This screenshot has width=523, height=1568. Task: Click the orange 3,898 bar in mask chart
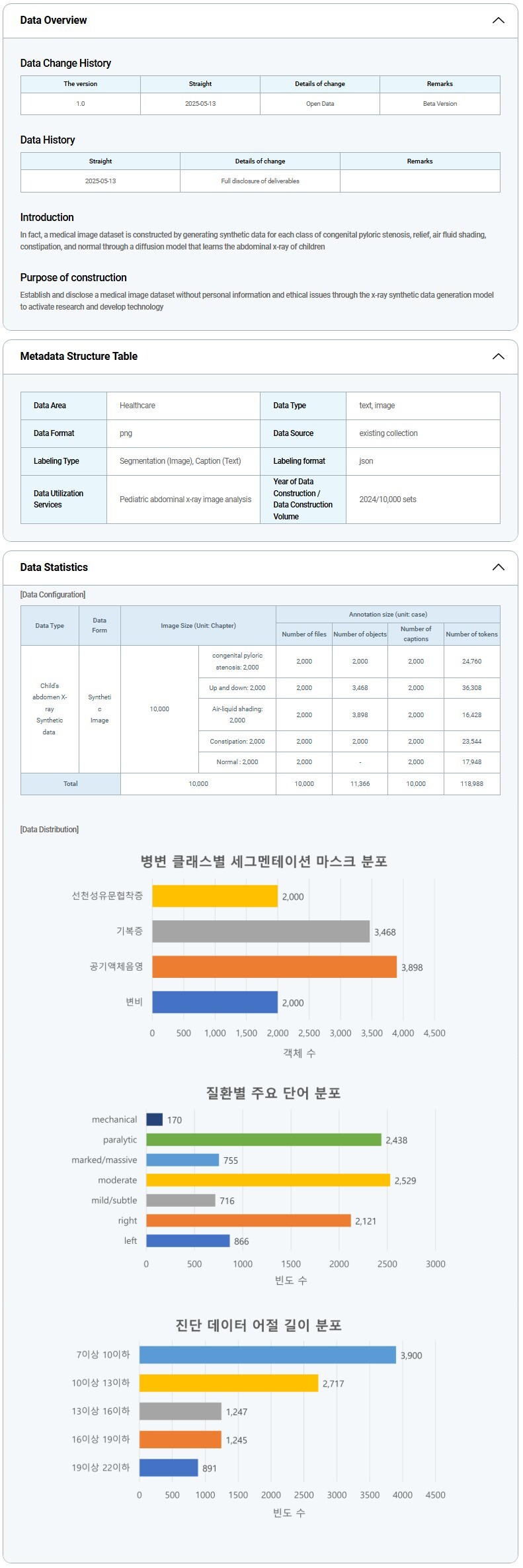(x=274, y=967)
